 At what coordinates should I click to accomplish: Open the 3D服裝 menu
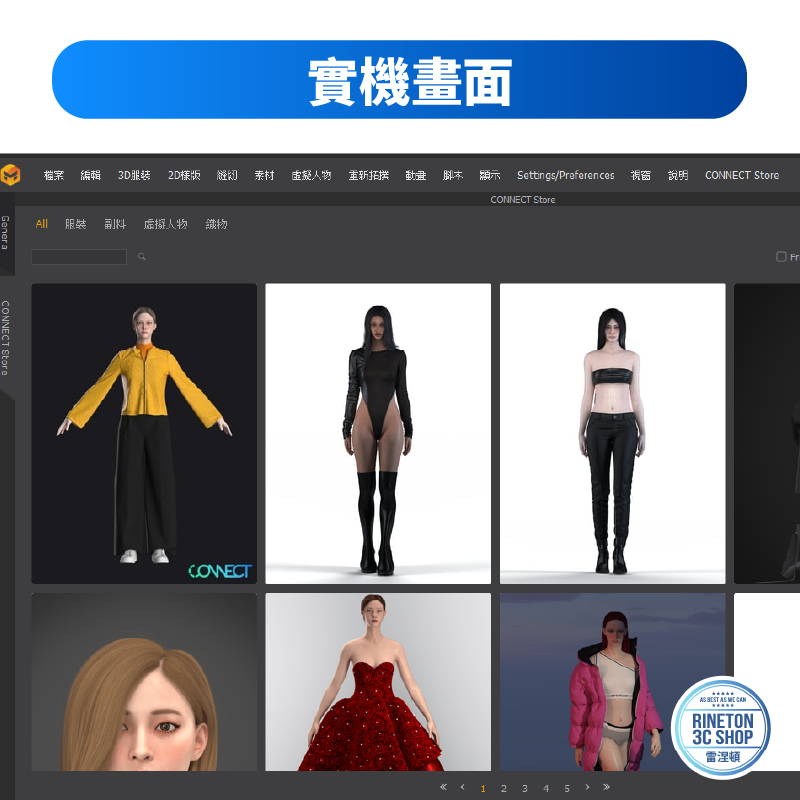click(x=134, y=175)
